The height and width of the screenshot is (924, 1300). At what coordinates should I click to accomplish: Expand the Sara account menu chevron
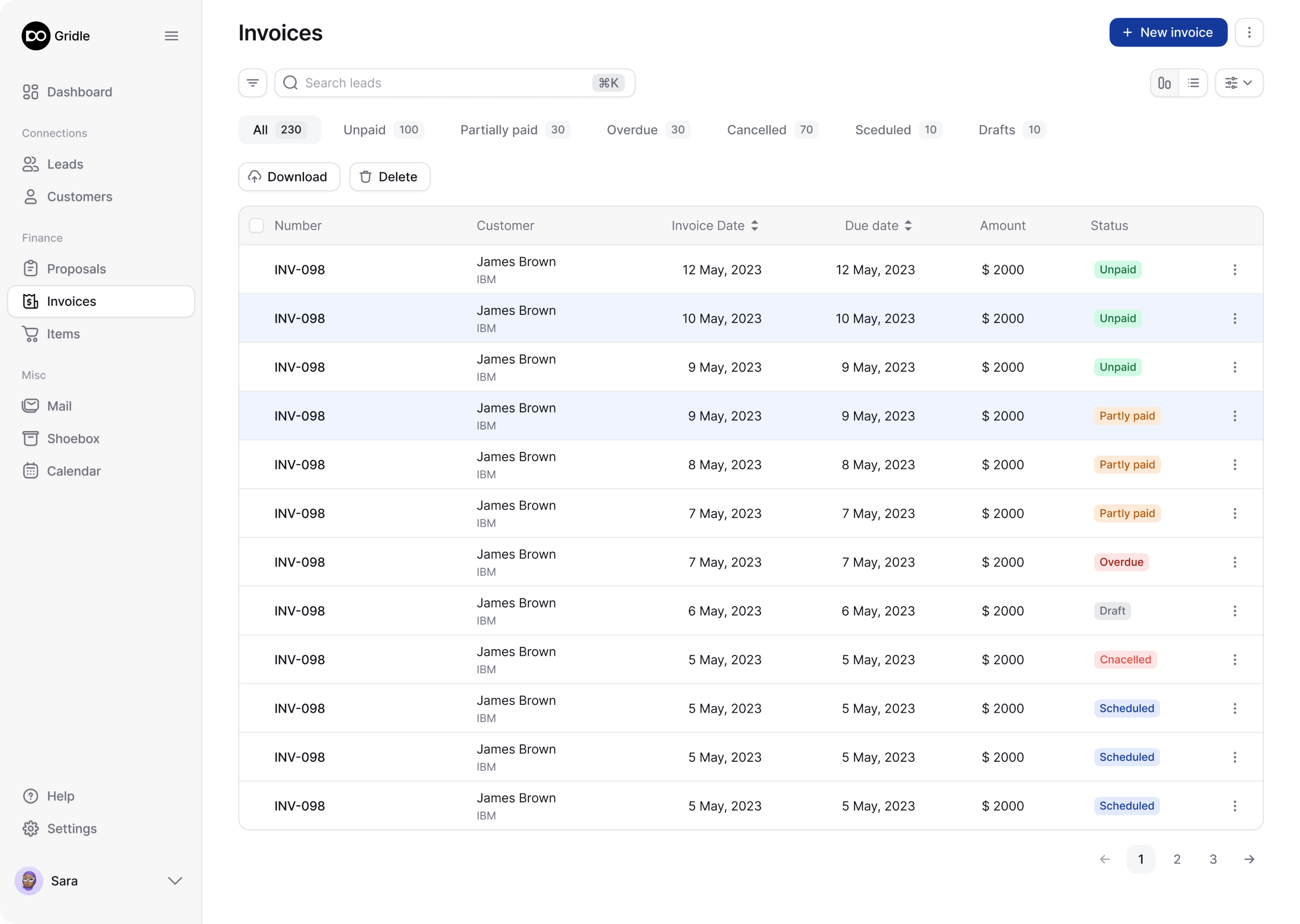coord(175,881)
